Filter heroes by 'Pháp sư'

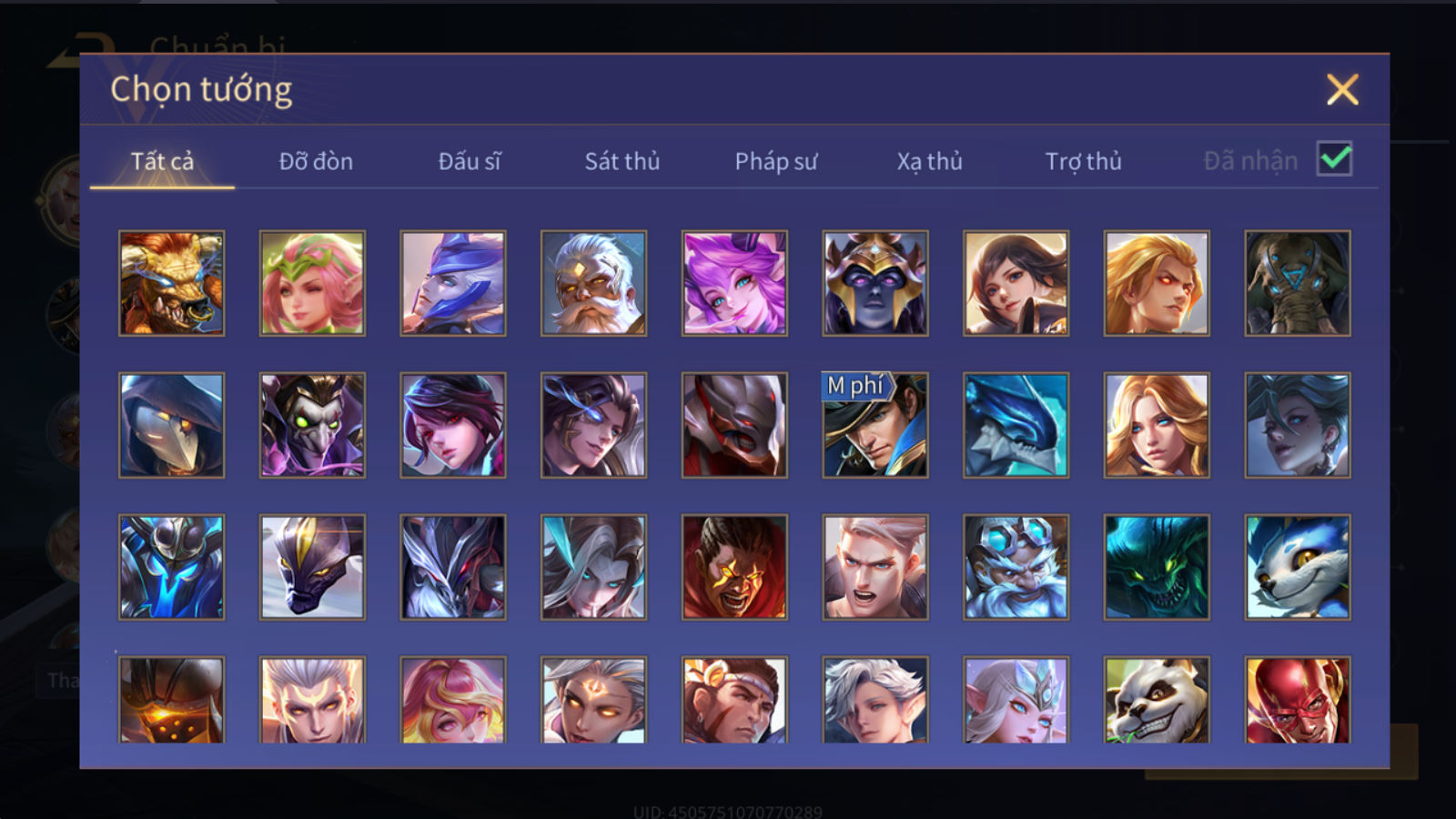click(x=776, y=161)
